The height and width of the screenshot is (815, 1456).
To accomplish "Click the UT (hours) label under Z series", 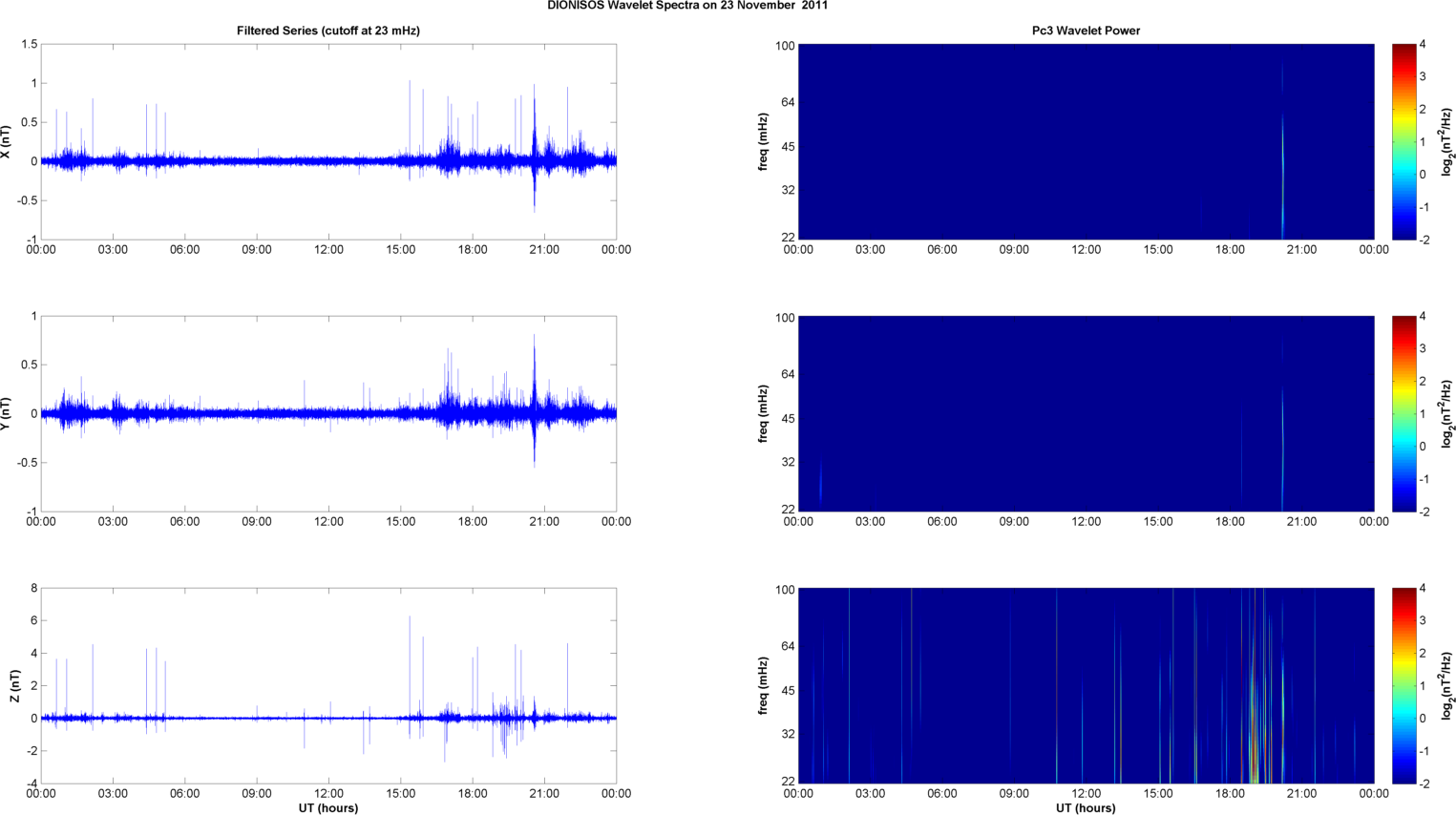I will [328, 808].
